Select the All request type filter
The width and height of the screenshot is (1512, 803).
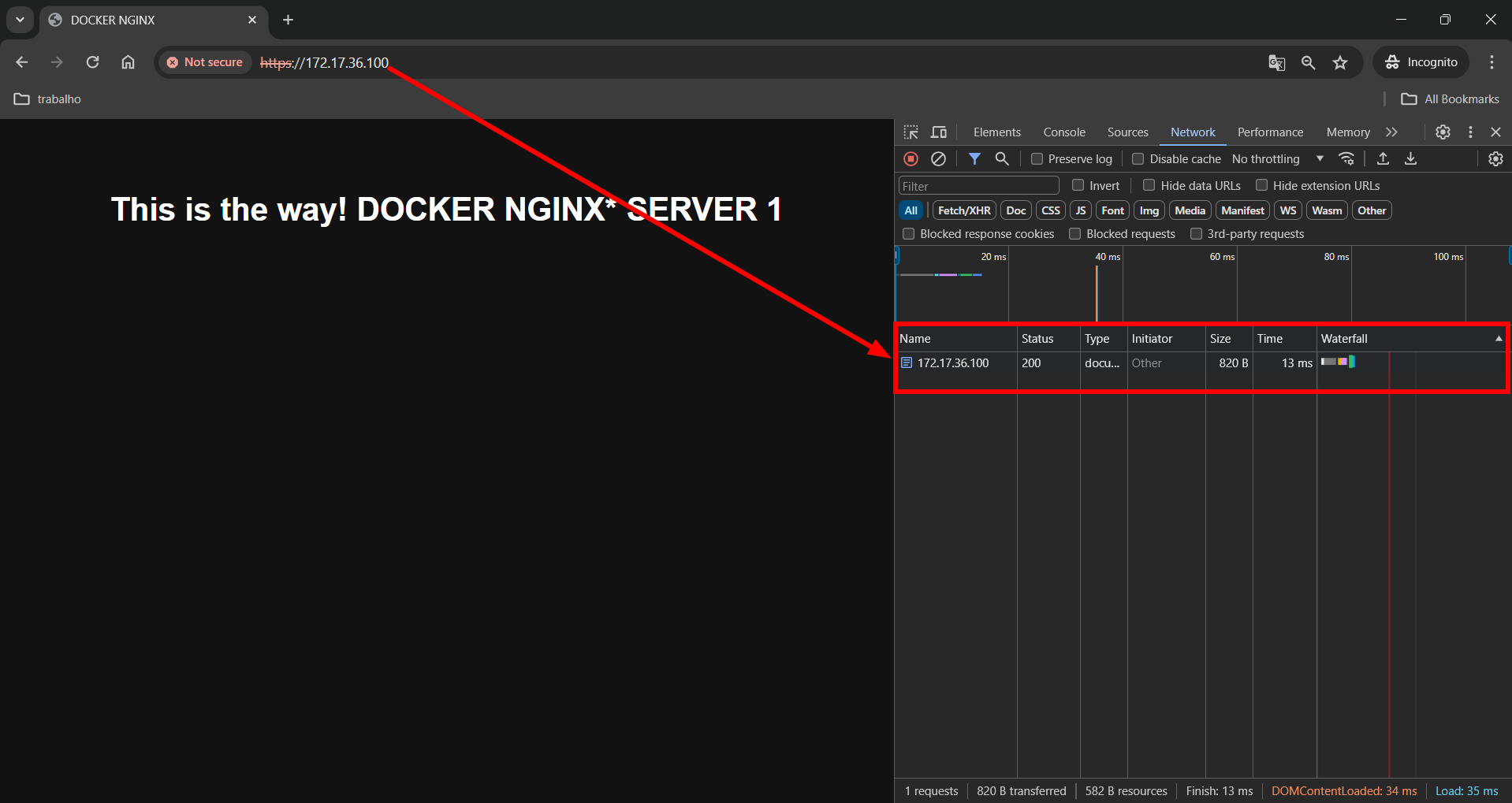pos(911,210)
